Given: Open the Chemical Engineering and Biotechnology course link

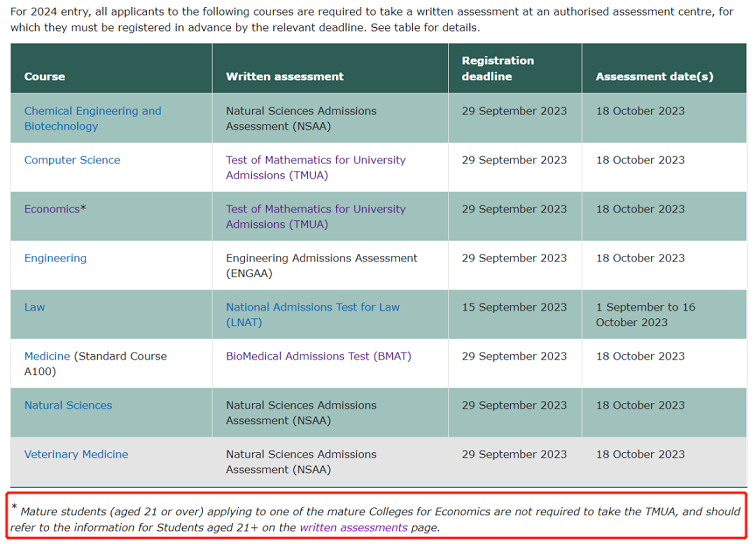Looking at the screenshot, I should (x=93, y=118).
